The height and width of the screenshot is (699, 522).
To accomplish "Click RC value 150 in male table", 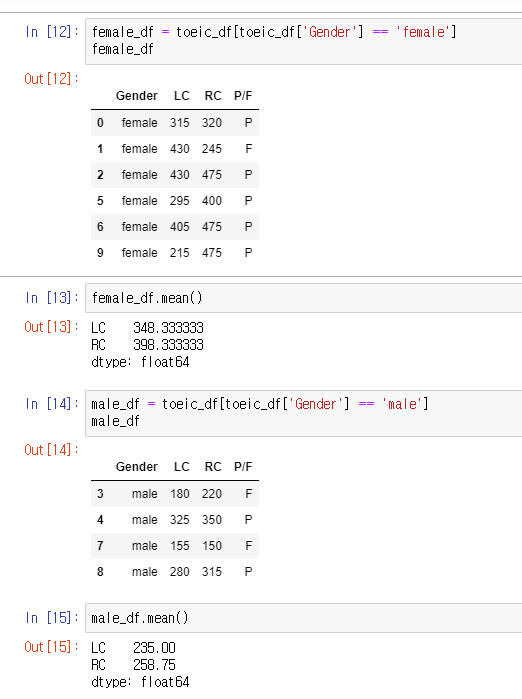I will (212, 546).
